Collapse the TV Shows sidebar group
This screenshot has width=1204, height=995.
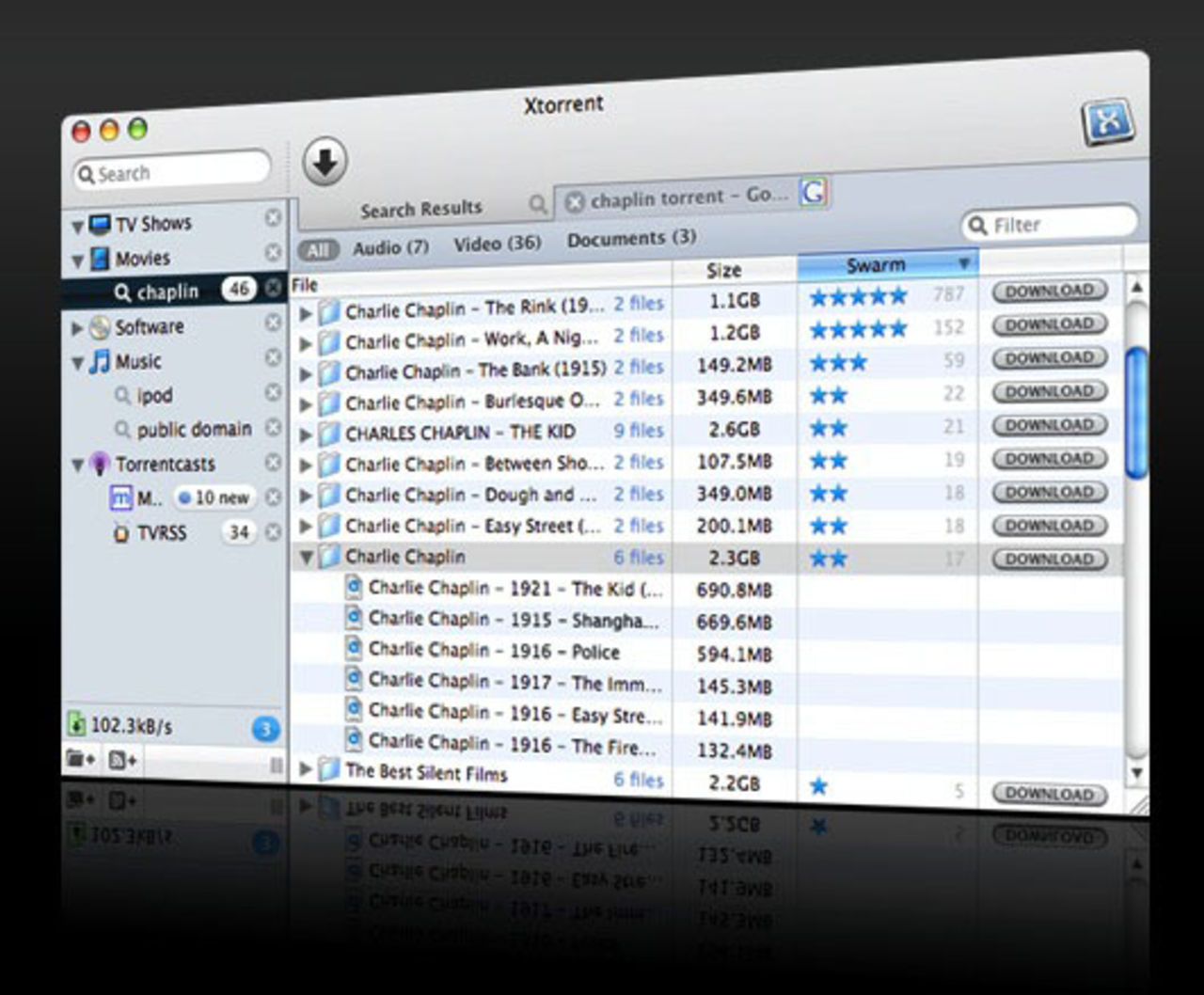coord(77,227)
